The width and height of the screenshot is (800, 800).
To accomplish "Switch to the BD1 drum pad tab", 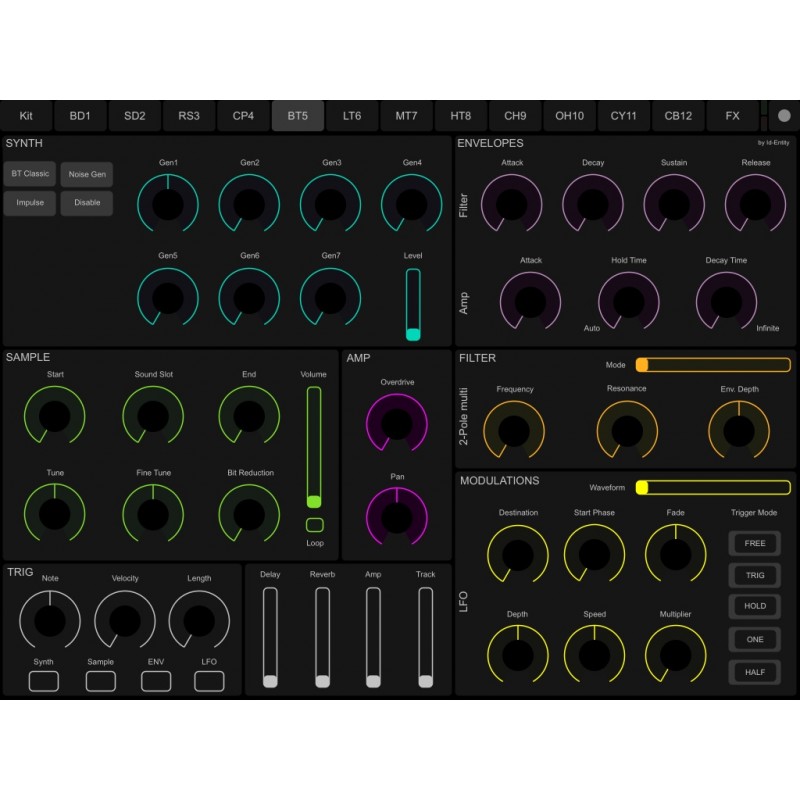I will coord(80,115).
